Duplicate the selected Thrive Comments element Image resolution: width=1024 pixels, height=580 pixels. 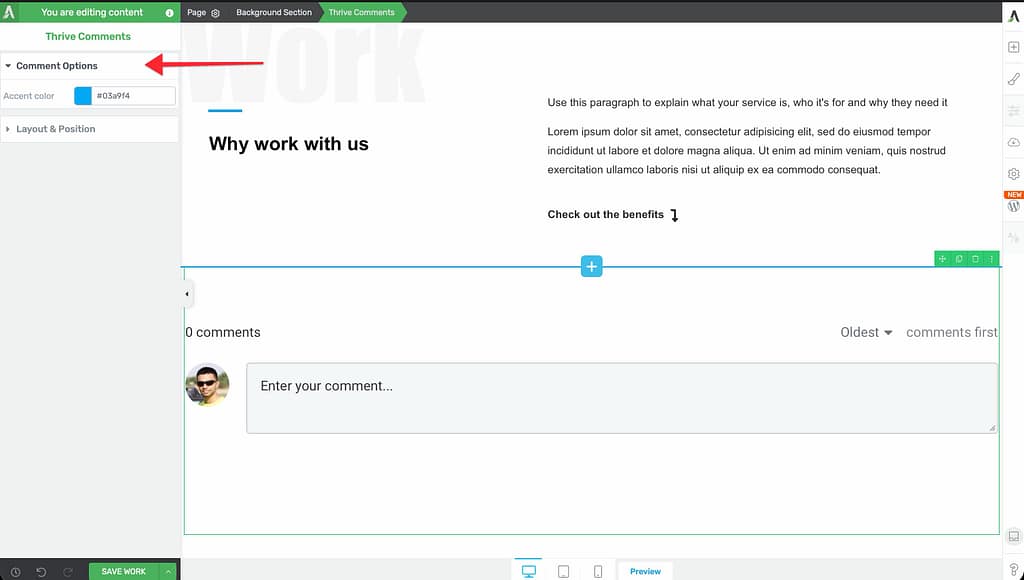point(959,259)
